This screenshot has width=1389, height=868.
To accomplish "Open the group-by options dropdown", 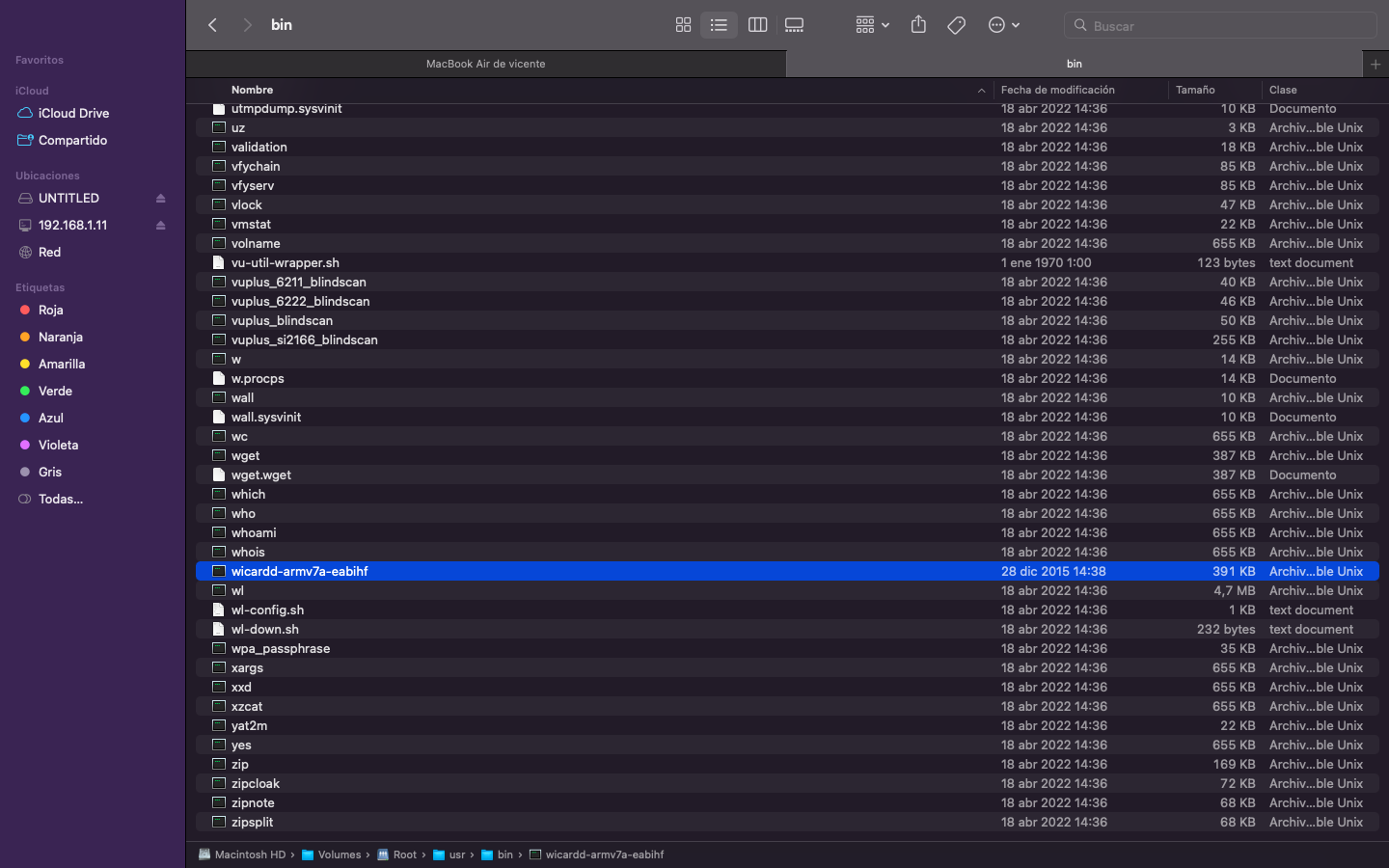I will tap(871, 25).
